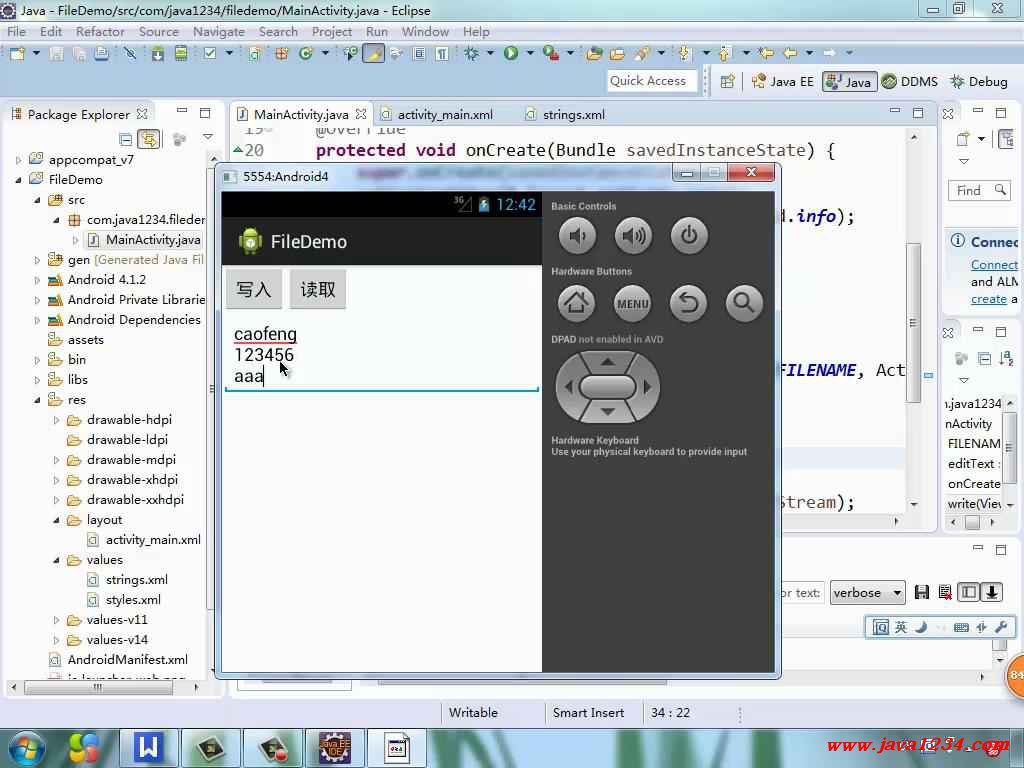This screenshot has height=768, width=1024.
Task: Collapse the FileDemo project tree node
Action: click(x=18, y=180)
